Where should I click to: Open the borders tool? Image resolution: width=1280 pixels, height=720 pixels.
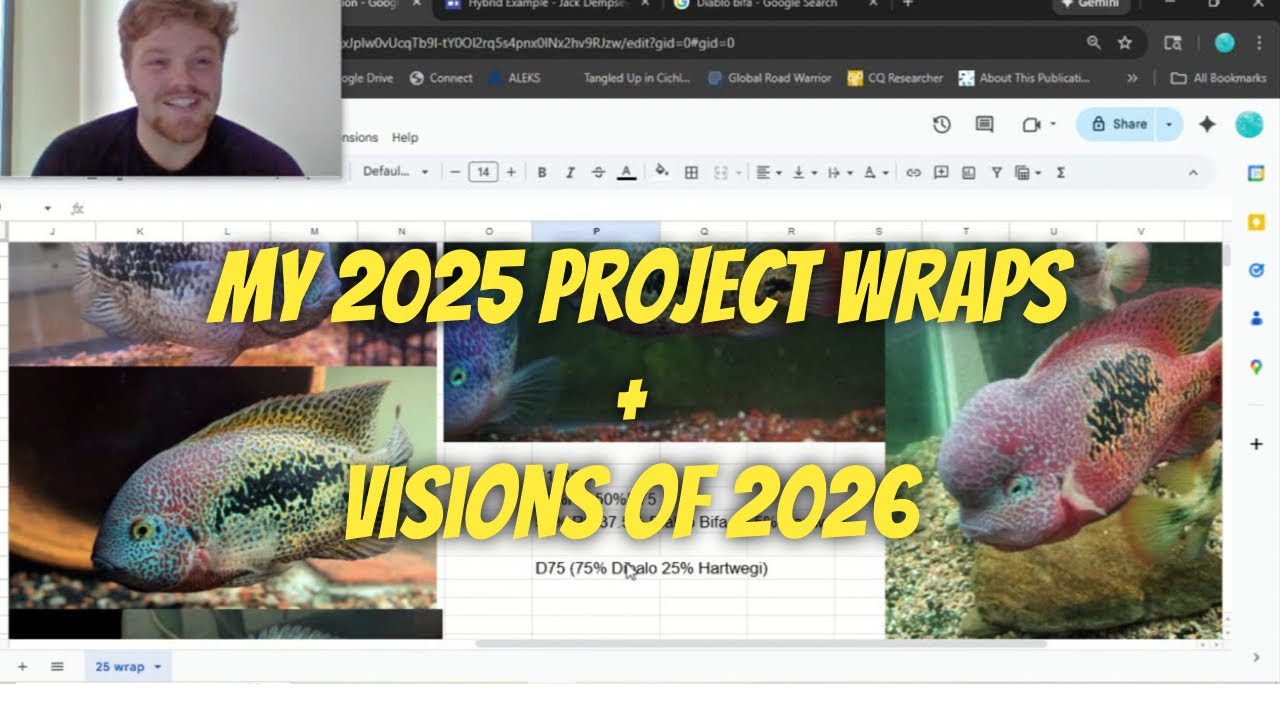point(691,172)
